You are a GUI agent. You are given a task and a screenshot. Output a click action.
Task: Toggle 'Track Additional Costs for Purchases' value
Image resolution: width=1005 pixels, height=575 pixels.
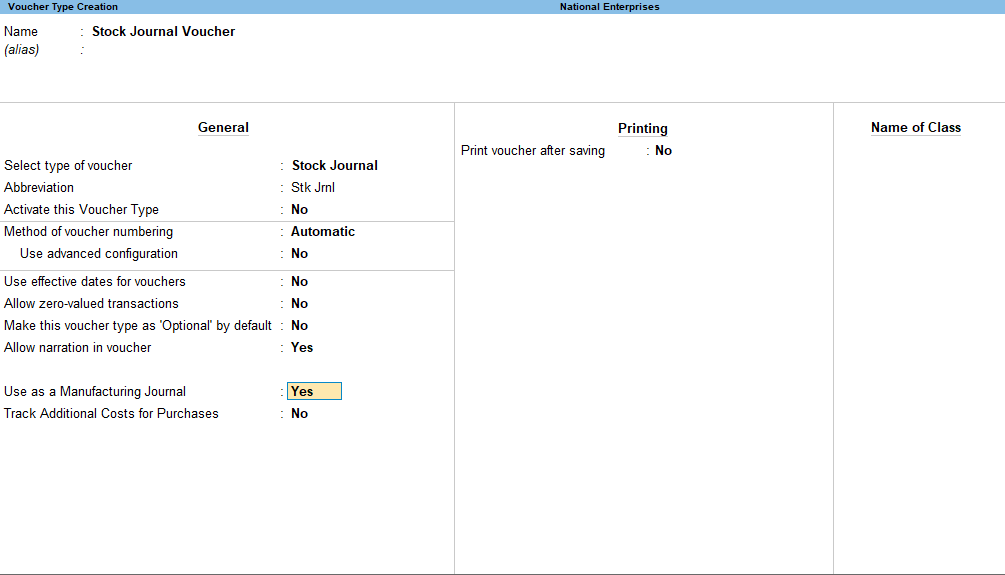click(x=299, y=413)
